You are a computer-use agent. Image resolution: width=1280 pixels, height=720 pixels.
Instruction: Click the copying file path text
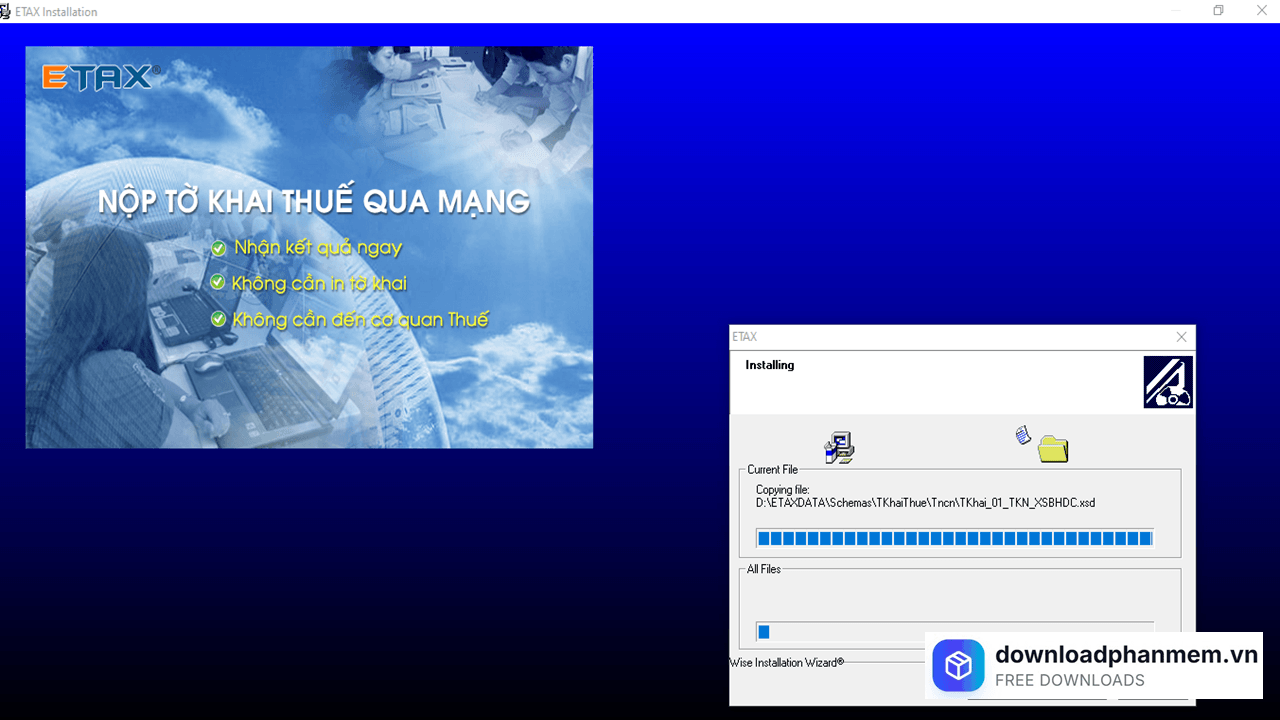tap(925, 503)
